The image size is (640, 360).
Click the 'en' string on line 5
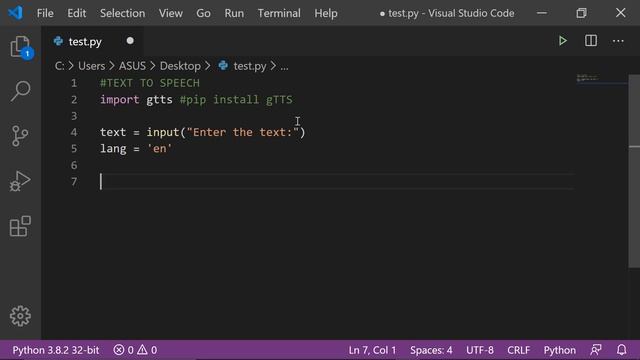coord(160,149)
